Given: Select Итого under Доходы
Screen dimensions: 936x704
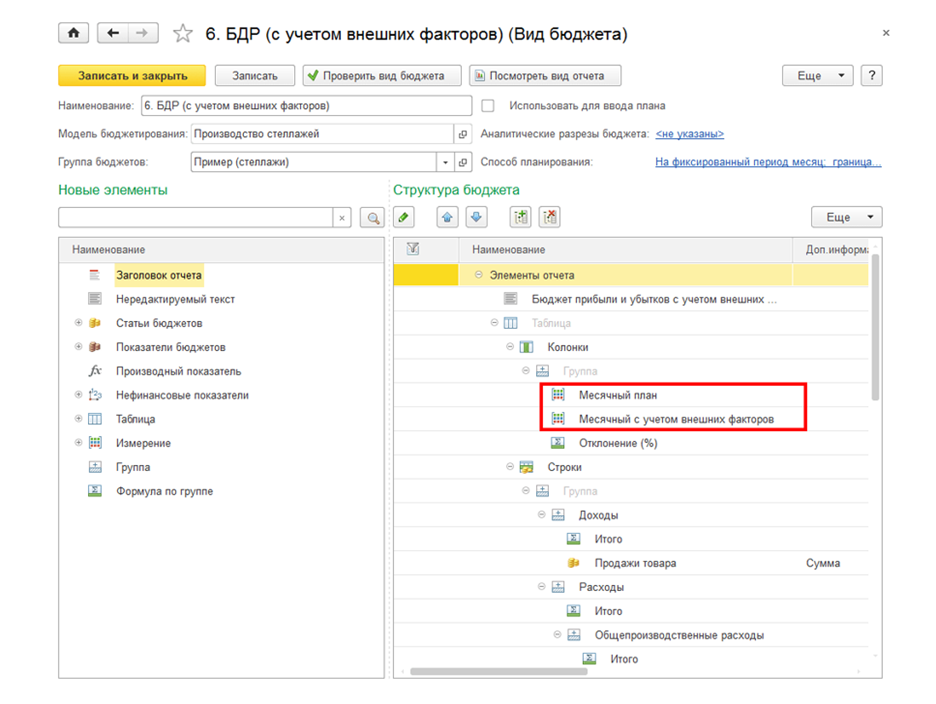Looking at the screenshot, I should point(608,539).
